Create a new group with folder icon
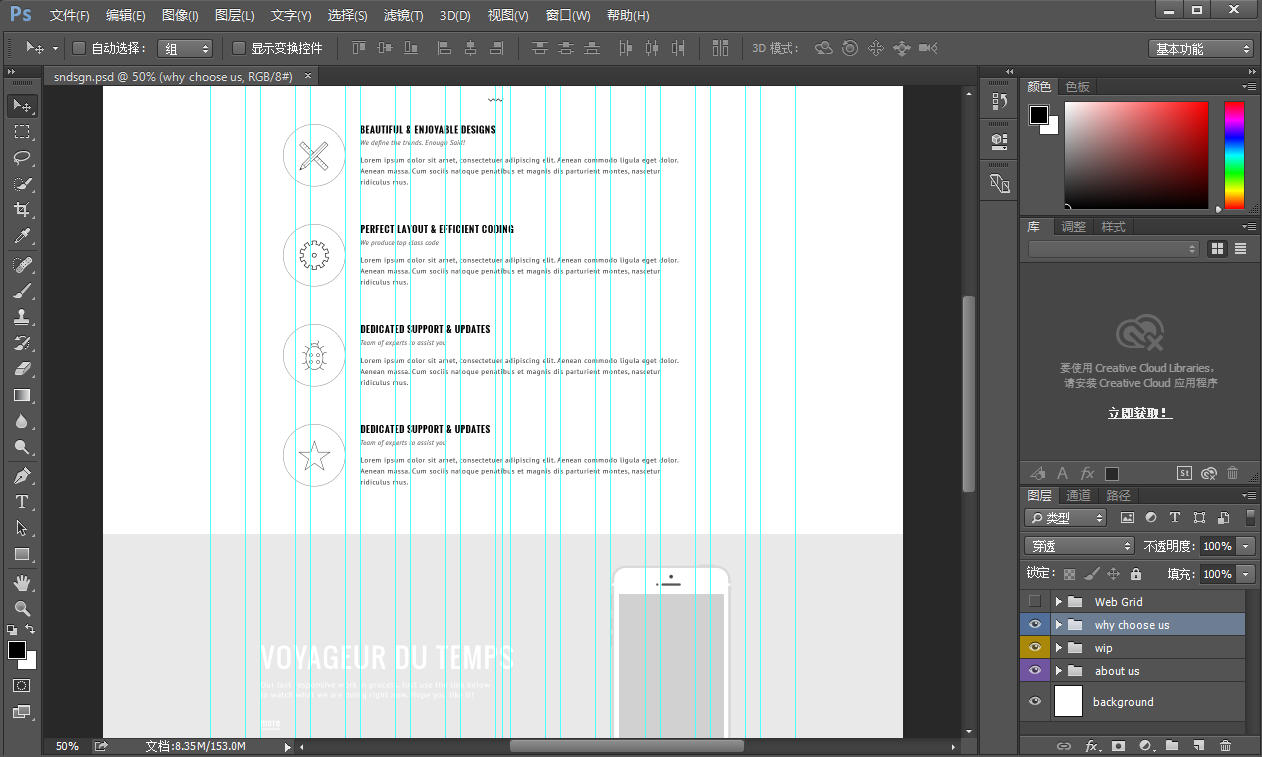The height and width of the screenshot is (757, 1262). coord(1171,746)
